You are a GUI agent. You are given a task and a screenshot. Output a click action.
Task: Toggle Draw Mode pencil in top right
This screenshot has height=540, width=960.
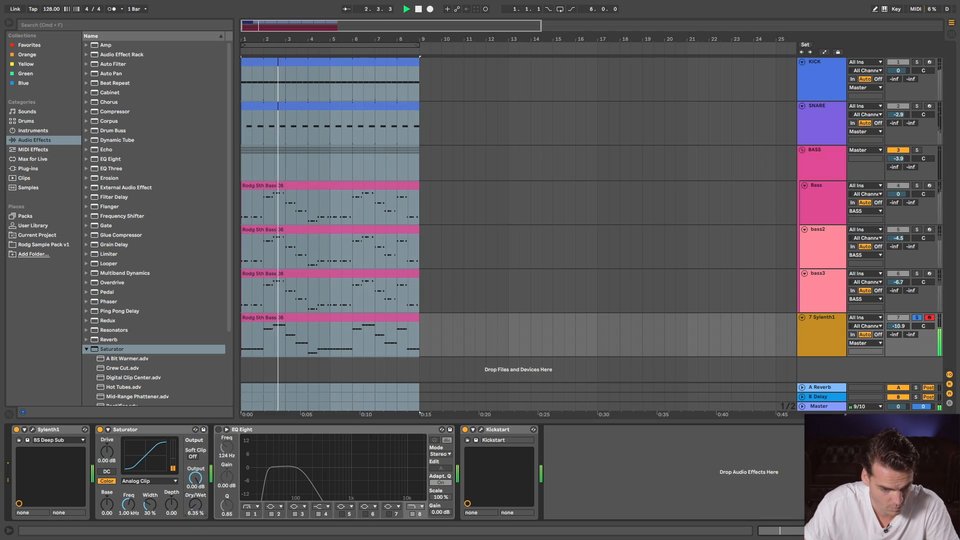(875, 9)
